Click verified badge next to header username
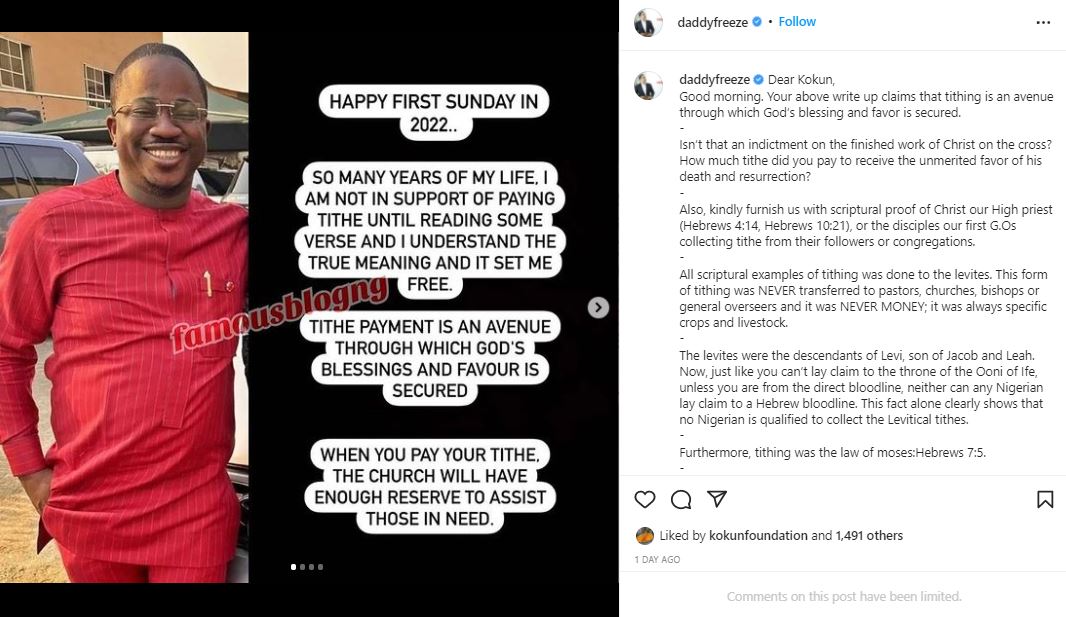This screenshot has width=1066, height=617. point(757,22)
